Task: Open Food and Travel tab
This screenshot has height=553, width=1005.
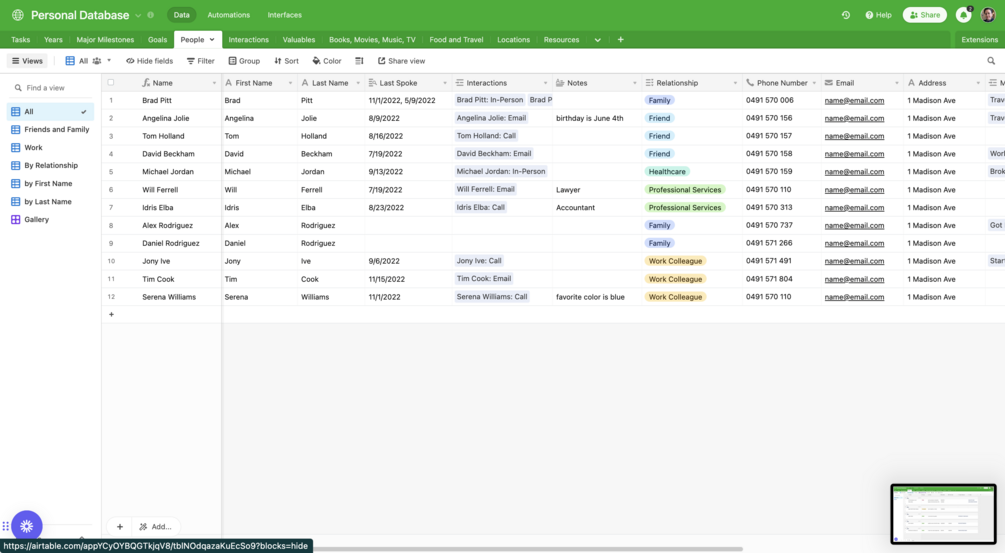Action: (456, 40)
